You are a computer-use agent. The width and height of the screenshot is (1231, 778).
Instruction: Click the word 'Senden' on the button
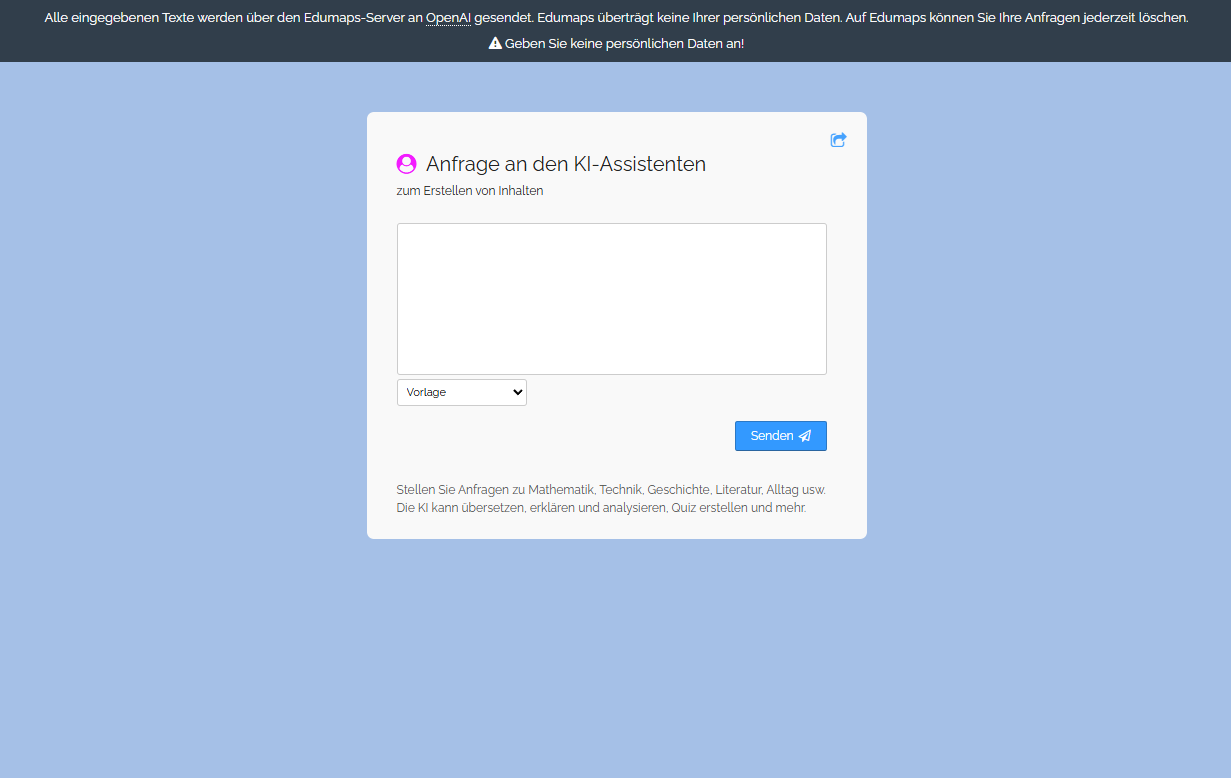(771, 436)
